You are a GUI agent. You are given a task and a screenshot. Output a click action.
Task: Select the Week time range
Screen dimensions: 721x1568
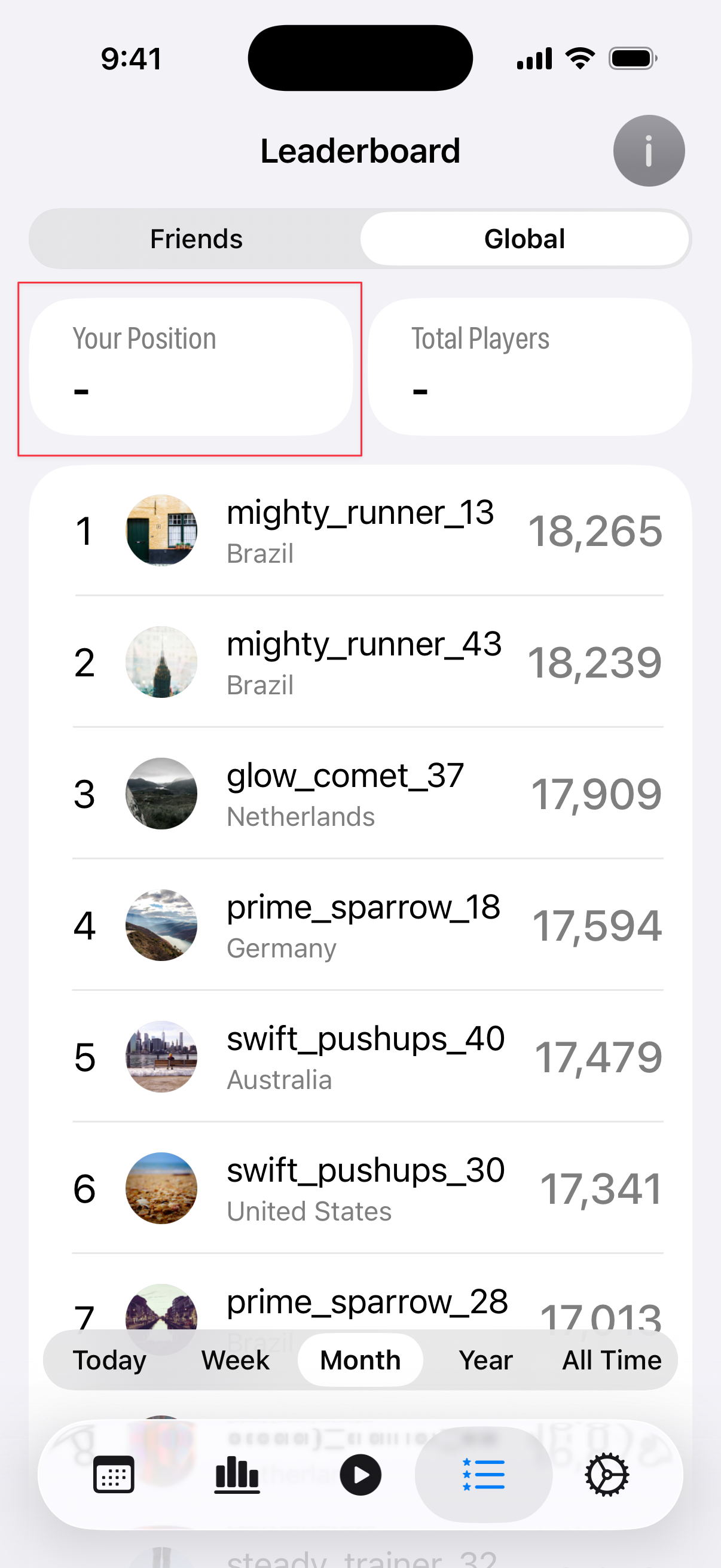coord(235,1360)
